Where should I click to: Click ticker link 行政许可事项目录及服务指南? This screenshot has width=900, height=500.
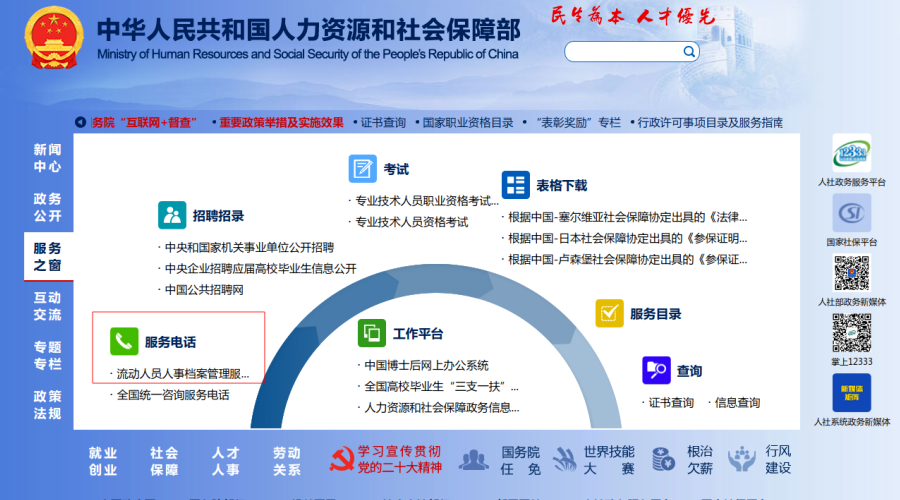coord(710,122)
